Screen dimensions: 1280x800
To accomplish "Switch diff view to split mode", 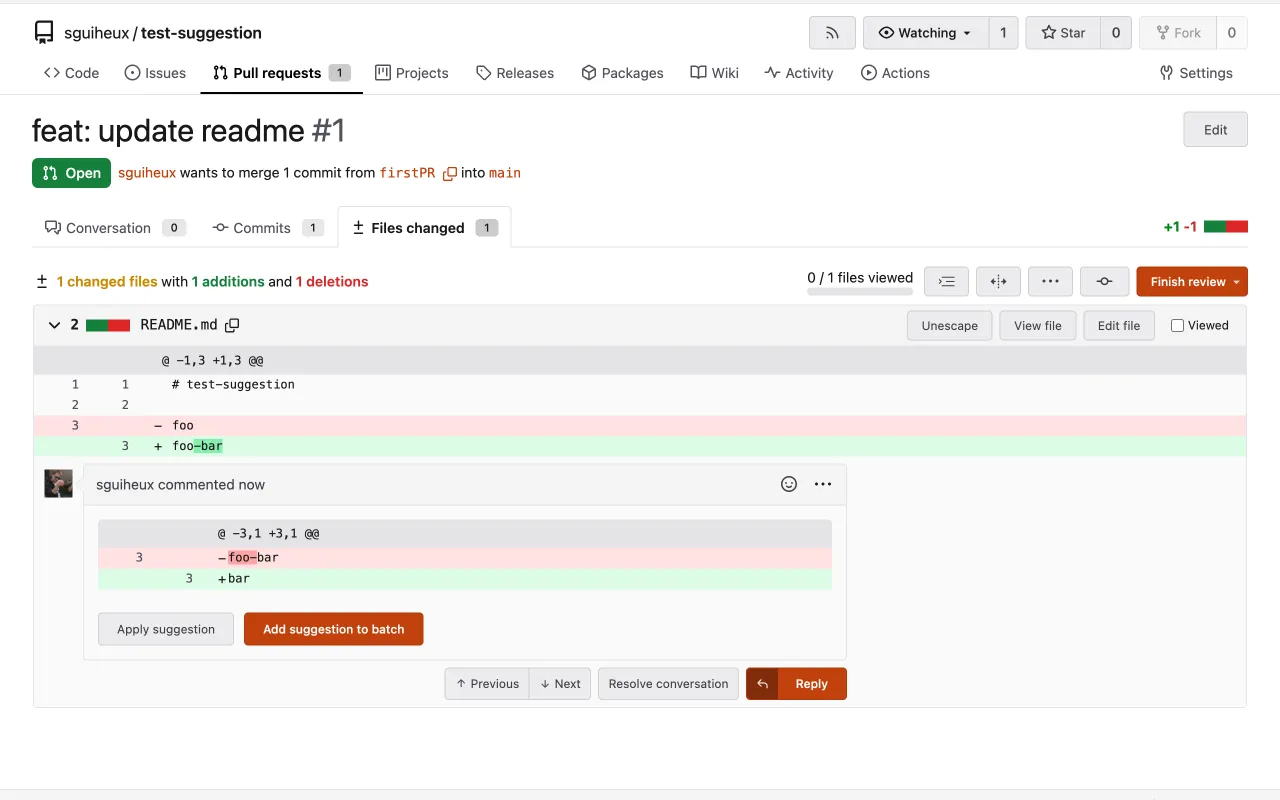I will click(998, 282).
